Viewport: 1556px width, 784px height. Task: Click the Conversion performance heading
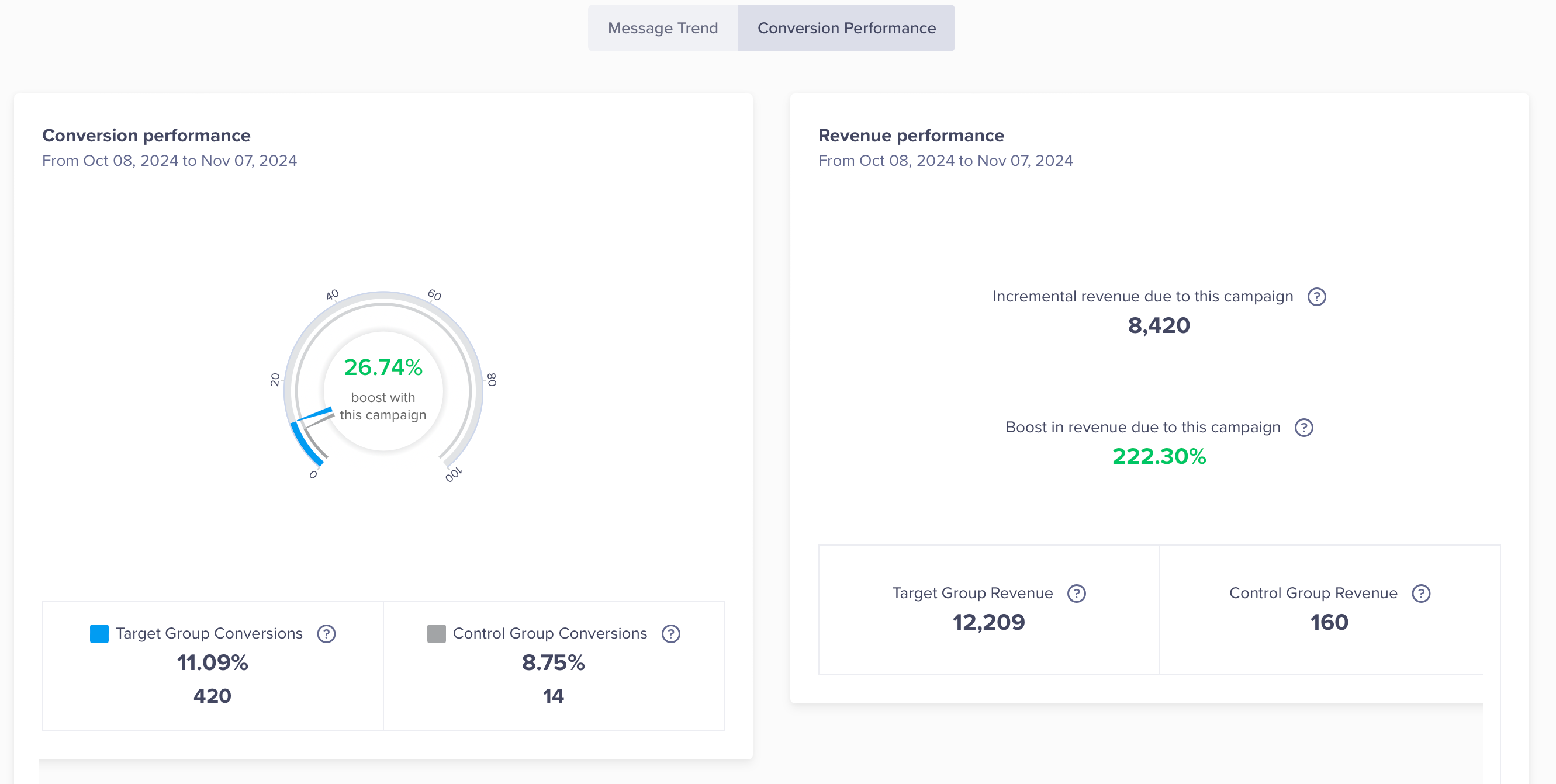146,136
